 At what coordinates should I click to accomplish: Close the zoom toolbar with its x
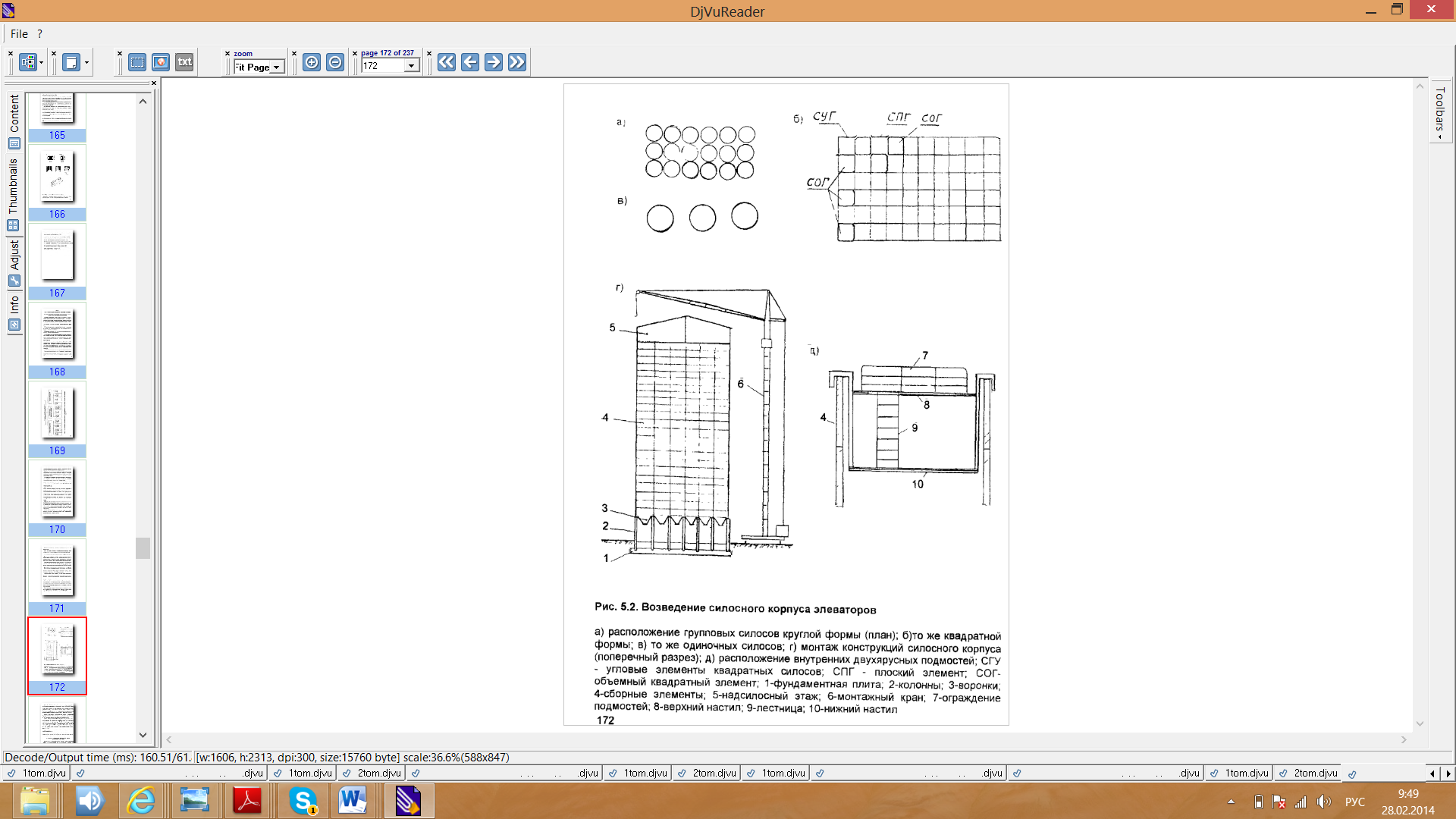[x=227, y=53]
